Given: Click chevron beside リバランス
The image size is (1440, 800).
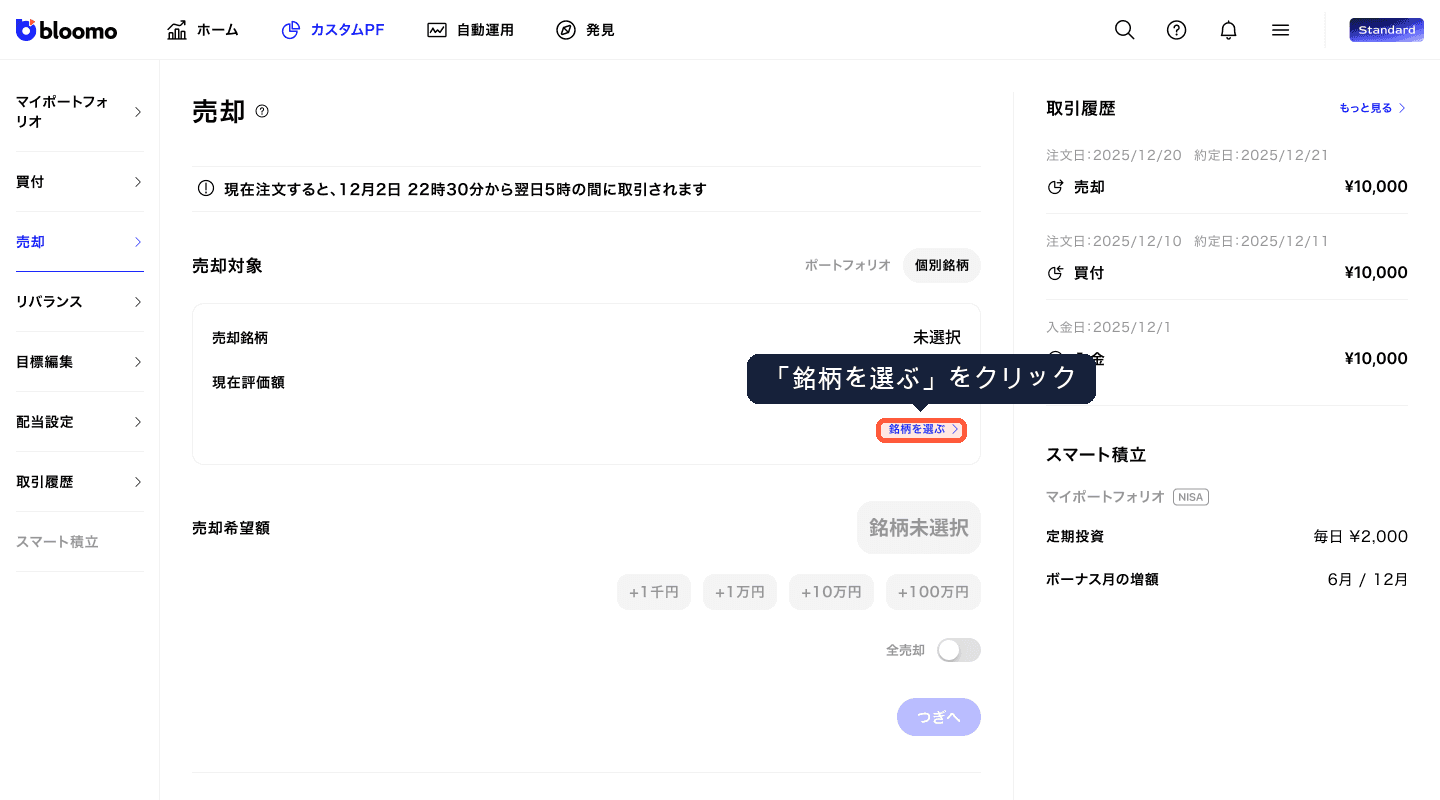Looking at the screenshot, I should (x=138, y=302).
